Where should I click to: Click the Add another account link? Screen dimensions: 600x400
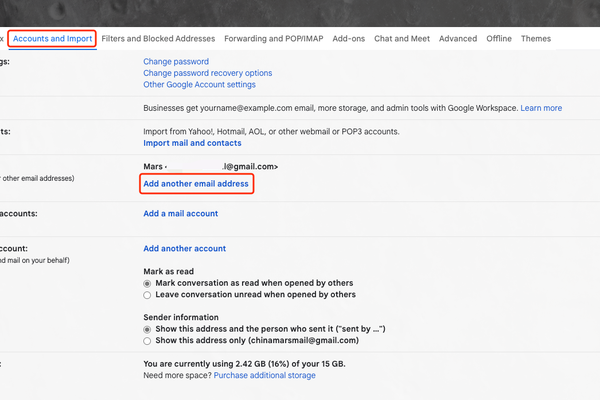(185, 249)
